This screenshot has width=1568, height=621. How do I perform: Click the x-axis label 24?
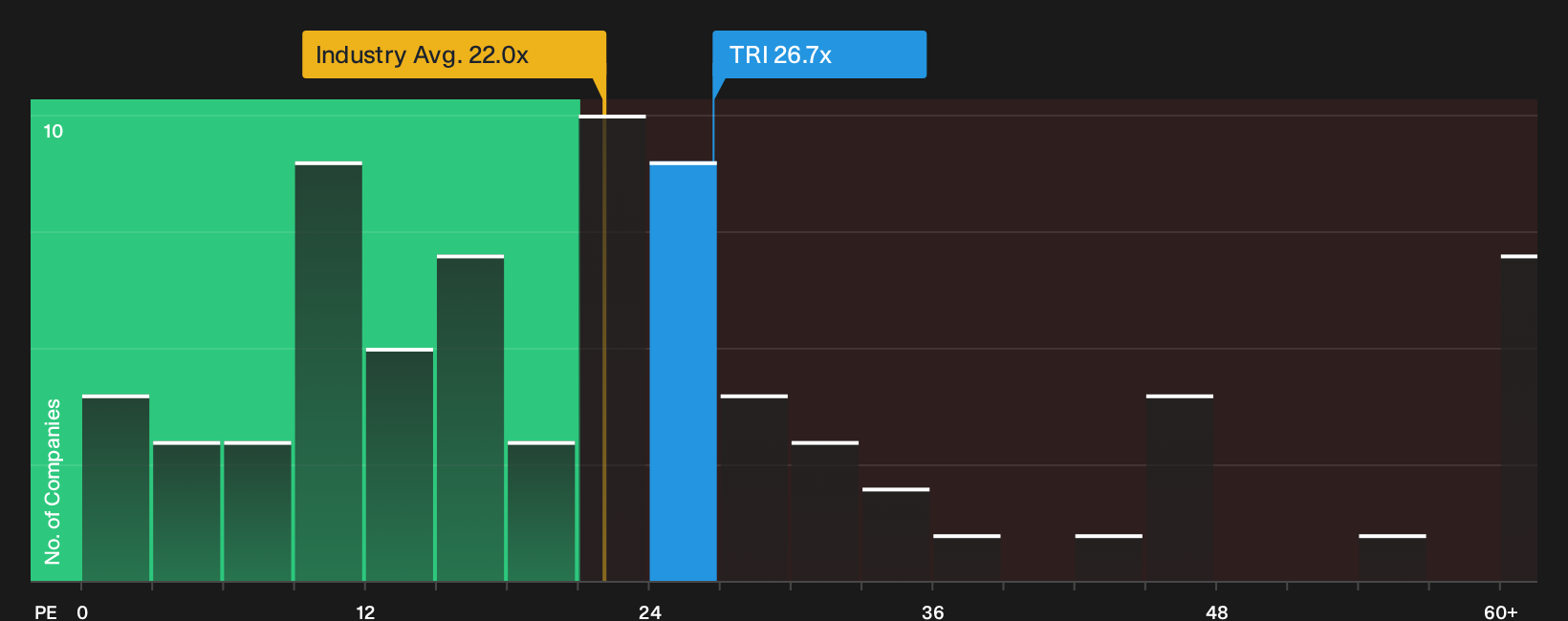point(650,611)
